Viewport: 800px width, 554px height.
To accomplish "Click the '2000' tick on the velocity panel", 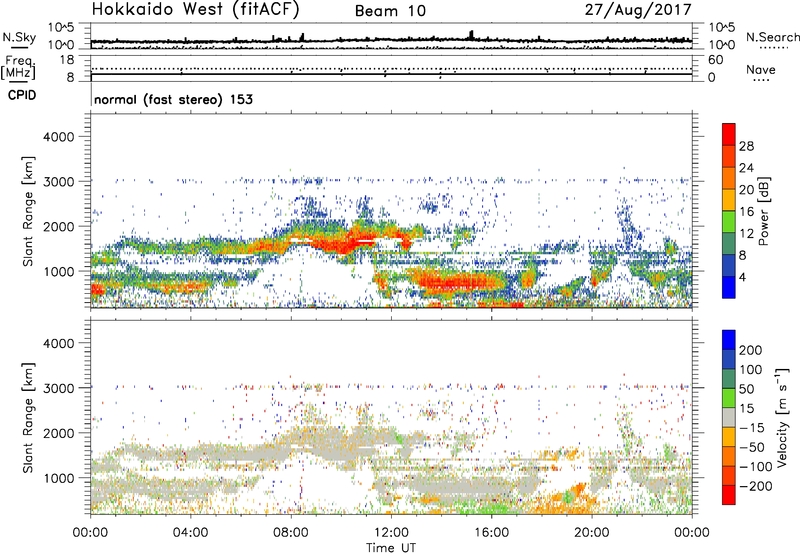I will (x=58, y=433).
